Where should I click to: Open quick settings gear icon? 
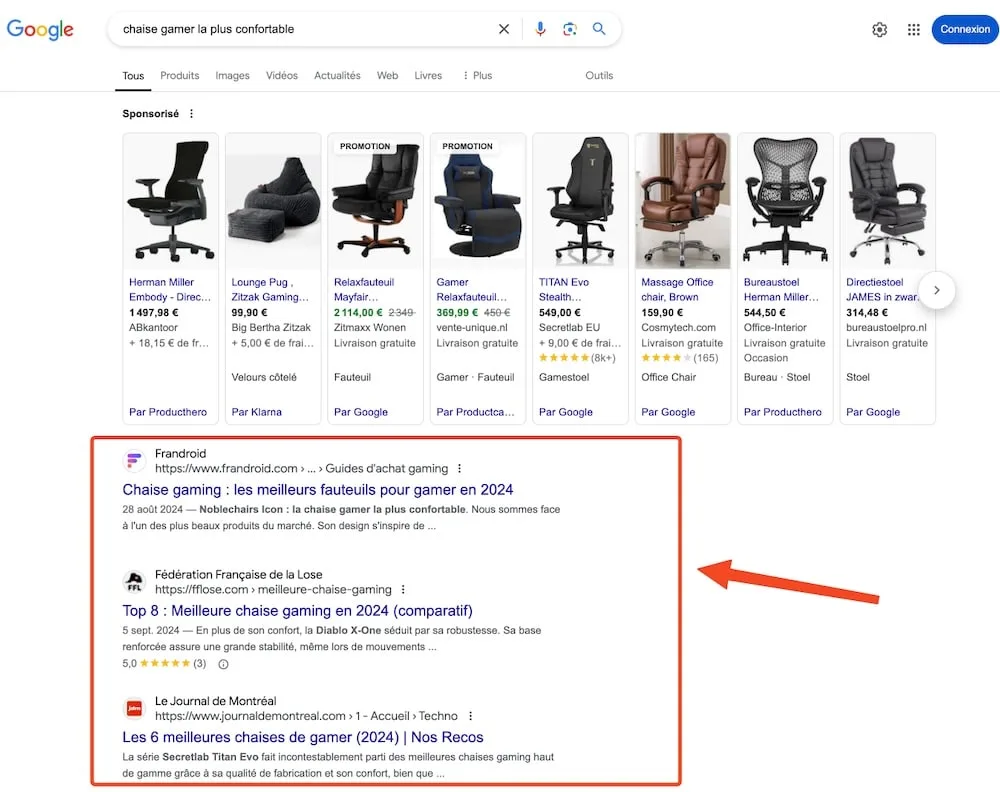point(879,29)
